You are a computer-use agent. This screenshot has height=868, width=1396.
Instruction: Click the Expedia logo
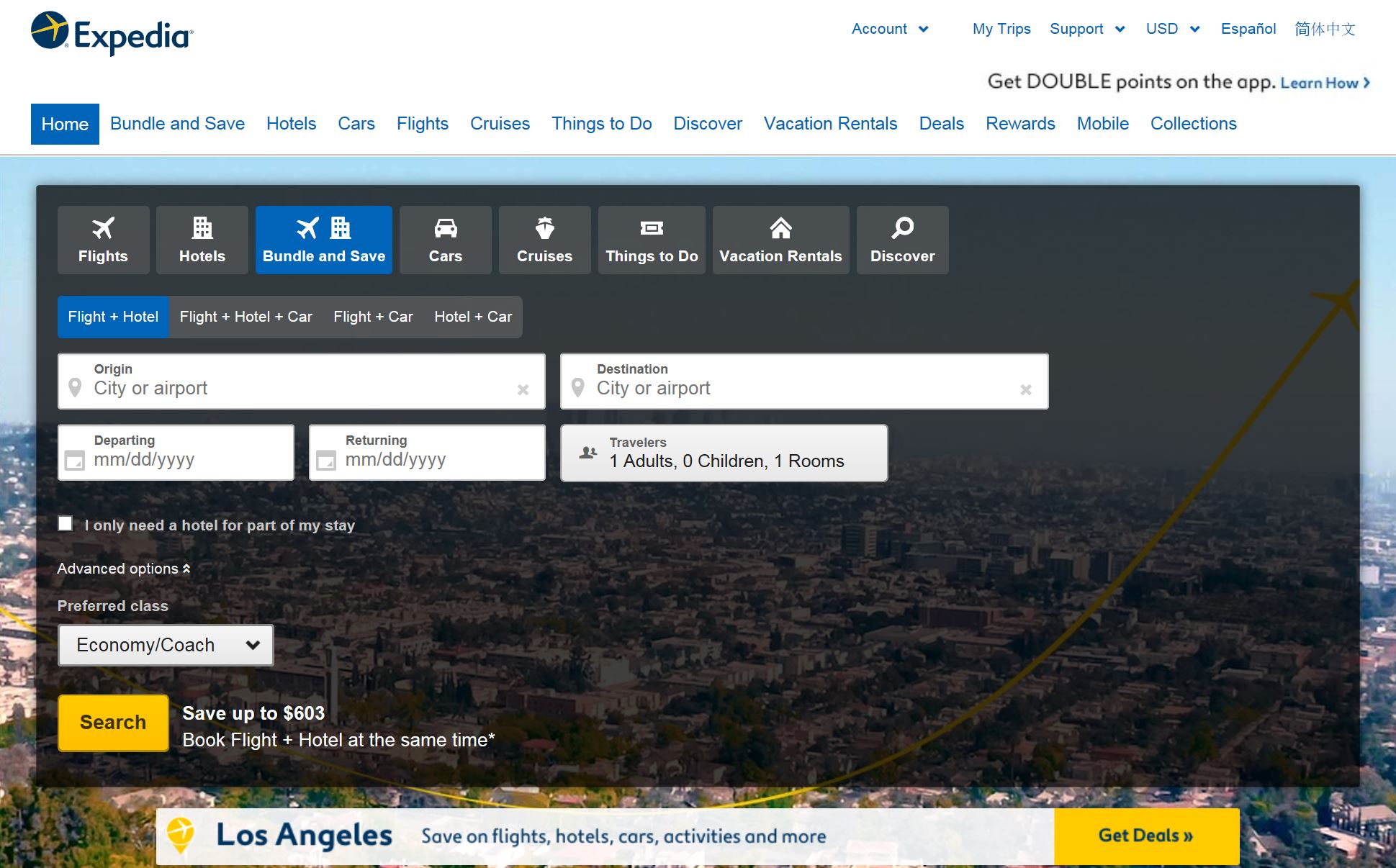point(112,33)
